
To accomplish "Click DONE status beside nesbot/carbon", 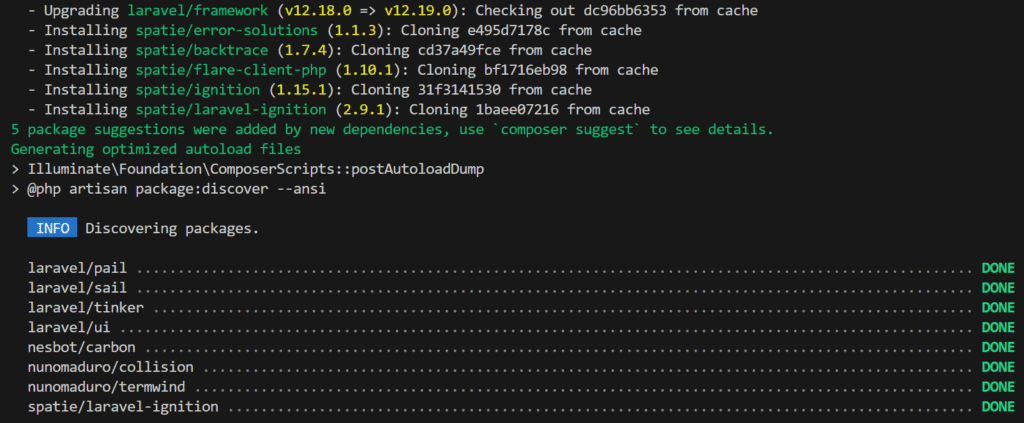I will pos(997,347).
